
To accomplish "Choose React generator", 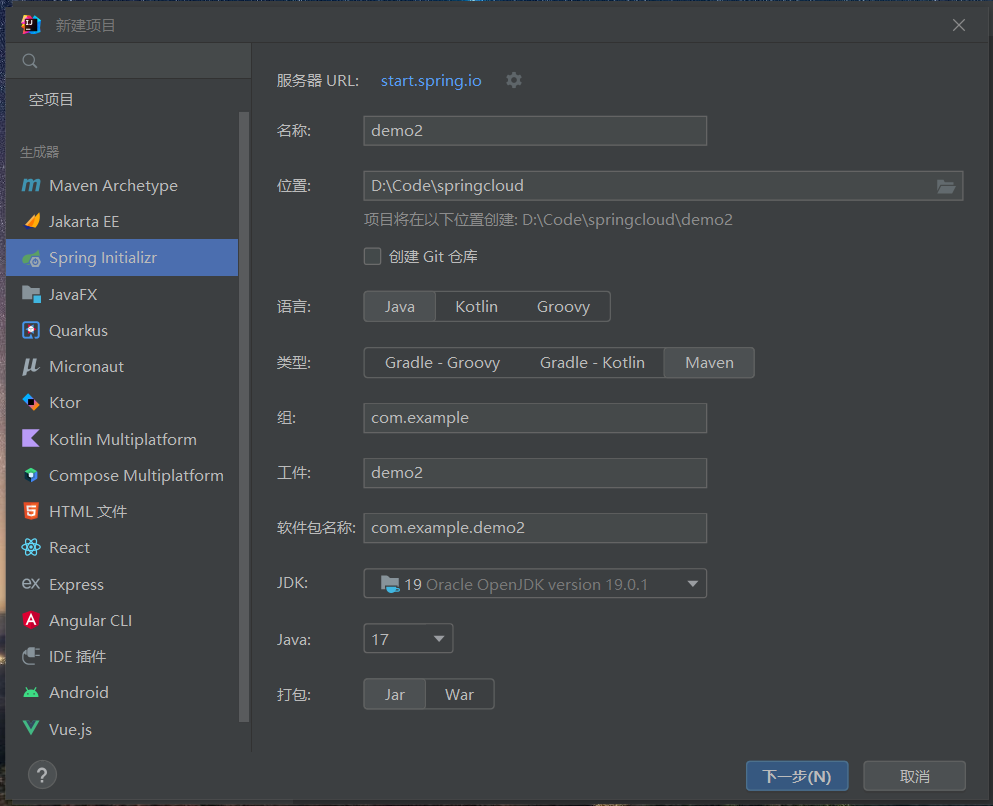I will pyautogui.click(x=122, y=548).
